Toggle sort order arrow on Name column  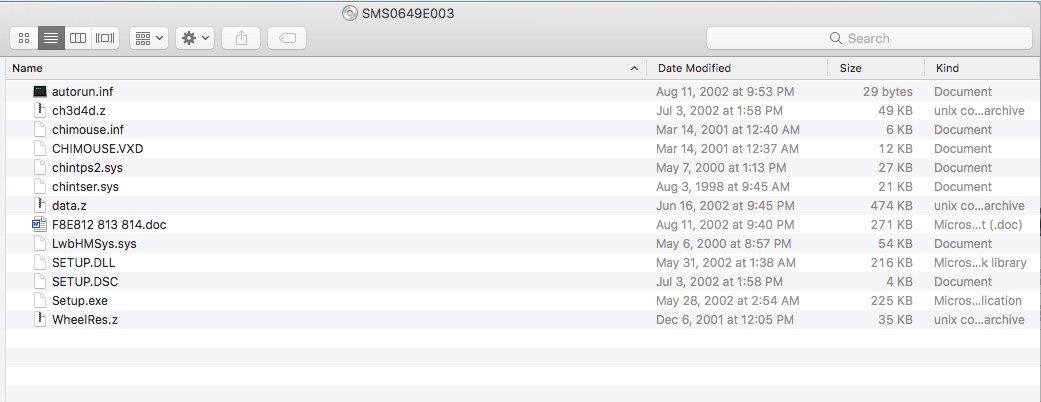click(x=634, y=68)
